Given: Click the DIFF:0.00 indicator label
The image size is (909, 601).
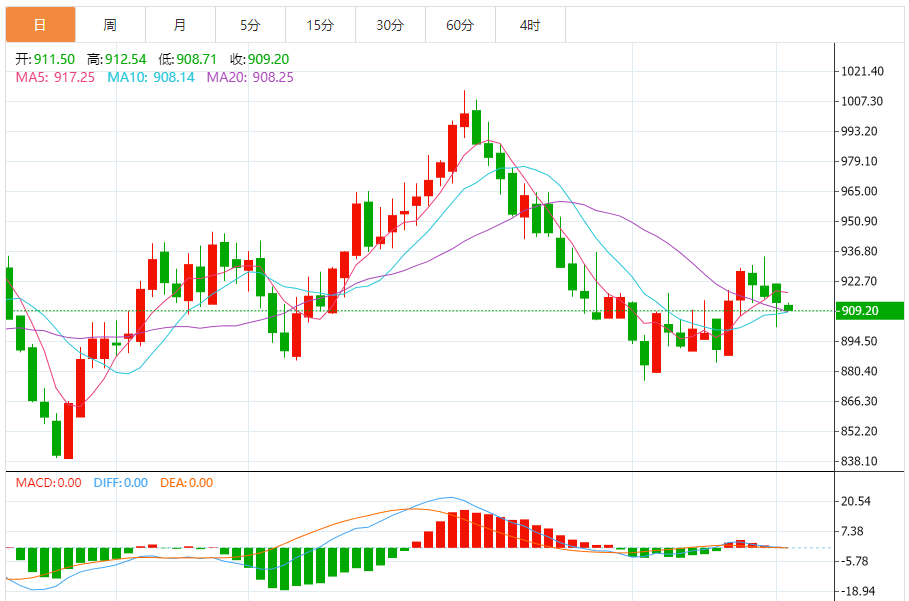Looking at the screenshot, I should 121,483.
